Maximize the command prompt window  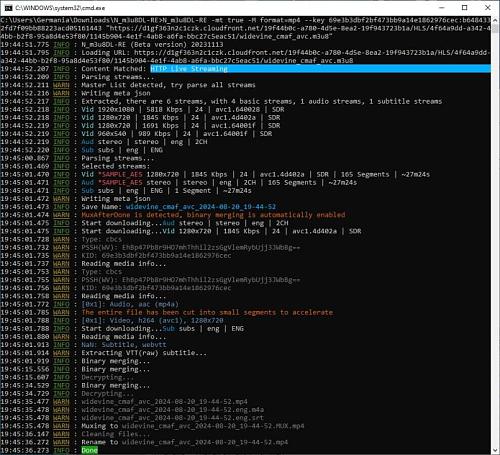[x=465, y=7]
